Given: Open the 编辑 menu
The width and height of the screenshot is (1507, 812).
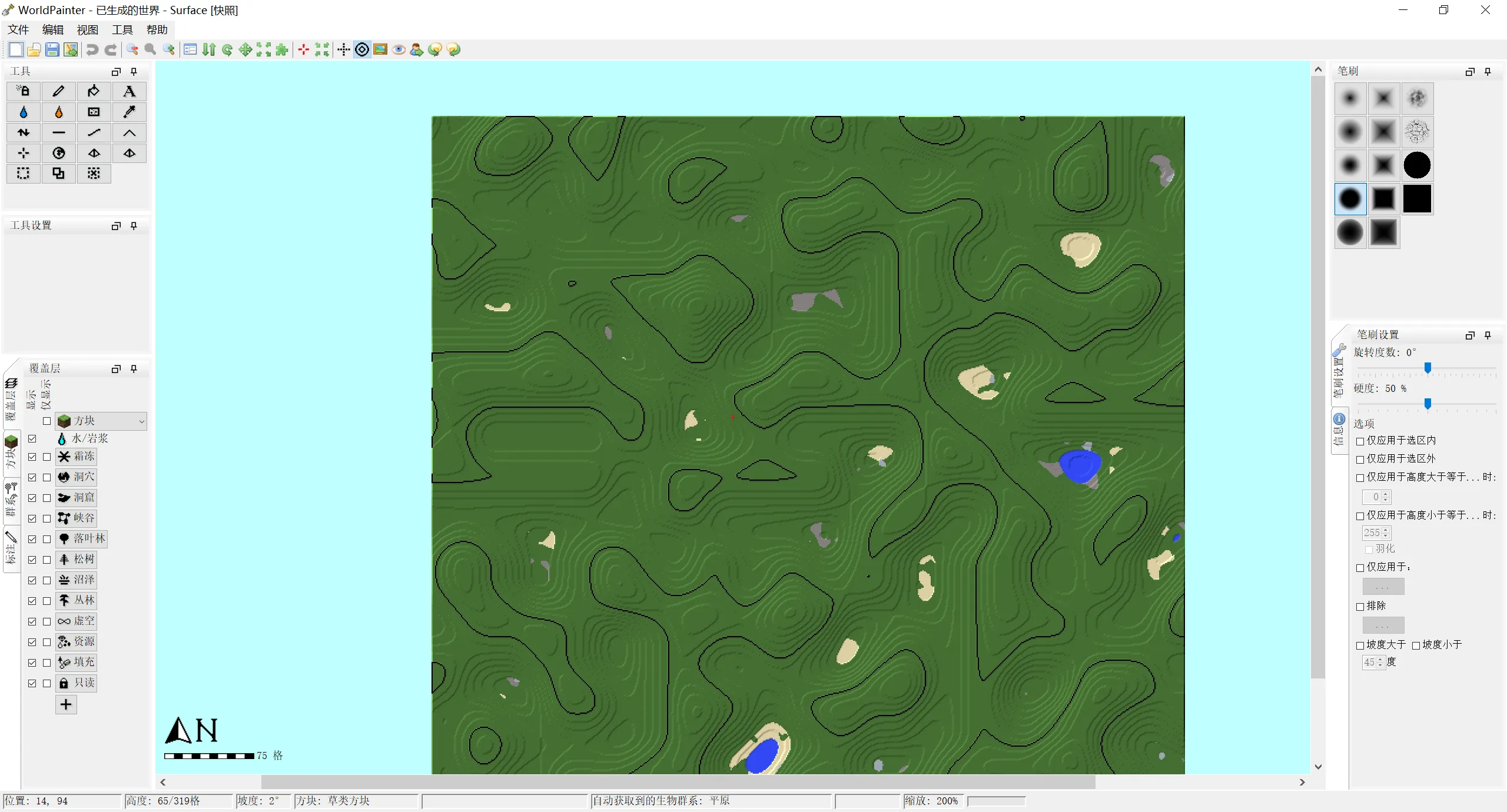Looking at the screenshot, I should click(x=53, y=29).
